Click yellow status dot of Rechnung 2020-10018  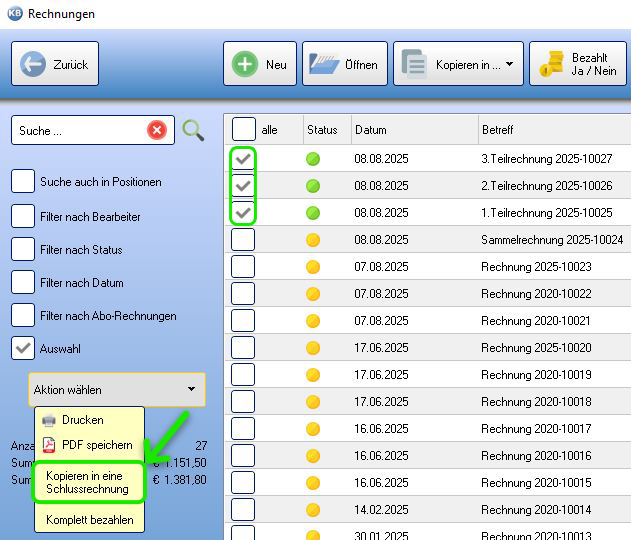[313, 402]
